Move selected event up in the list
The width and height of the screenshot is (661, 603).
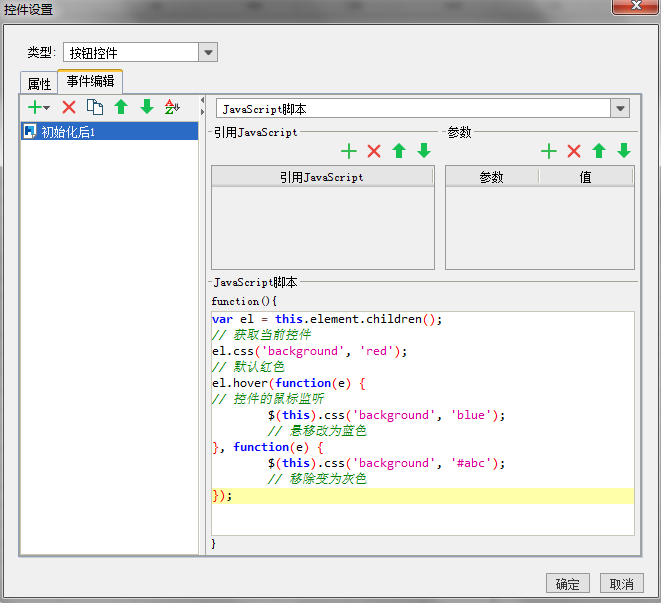(121, 107)
